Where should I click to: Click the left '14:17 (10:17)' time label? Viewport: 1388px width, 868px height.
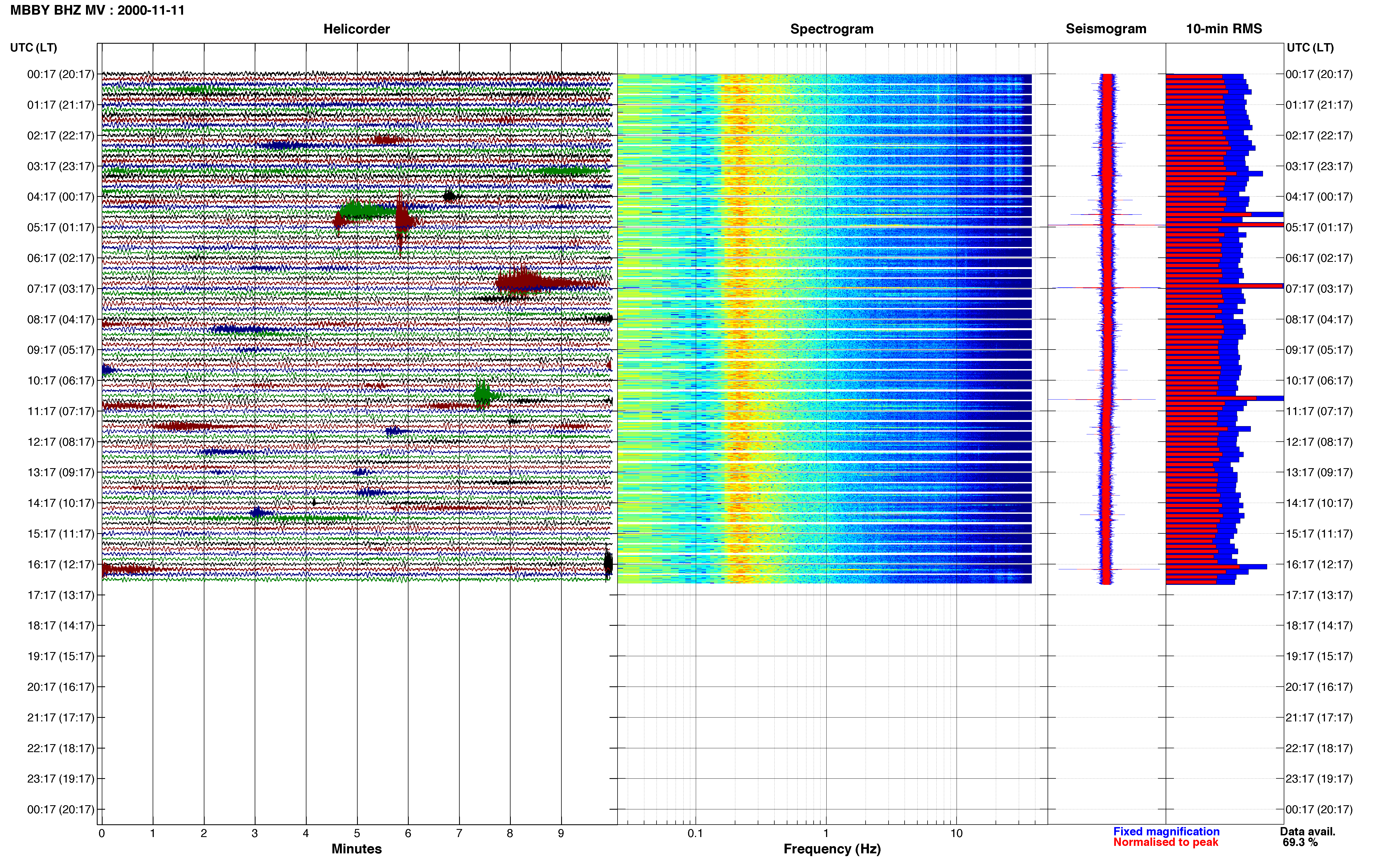point(61,503)
